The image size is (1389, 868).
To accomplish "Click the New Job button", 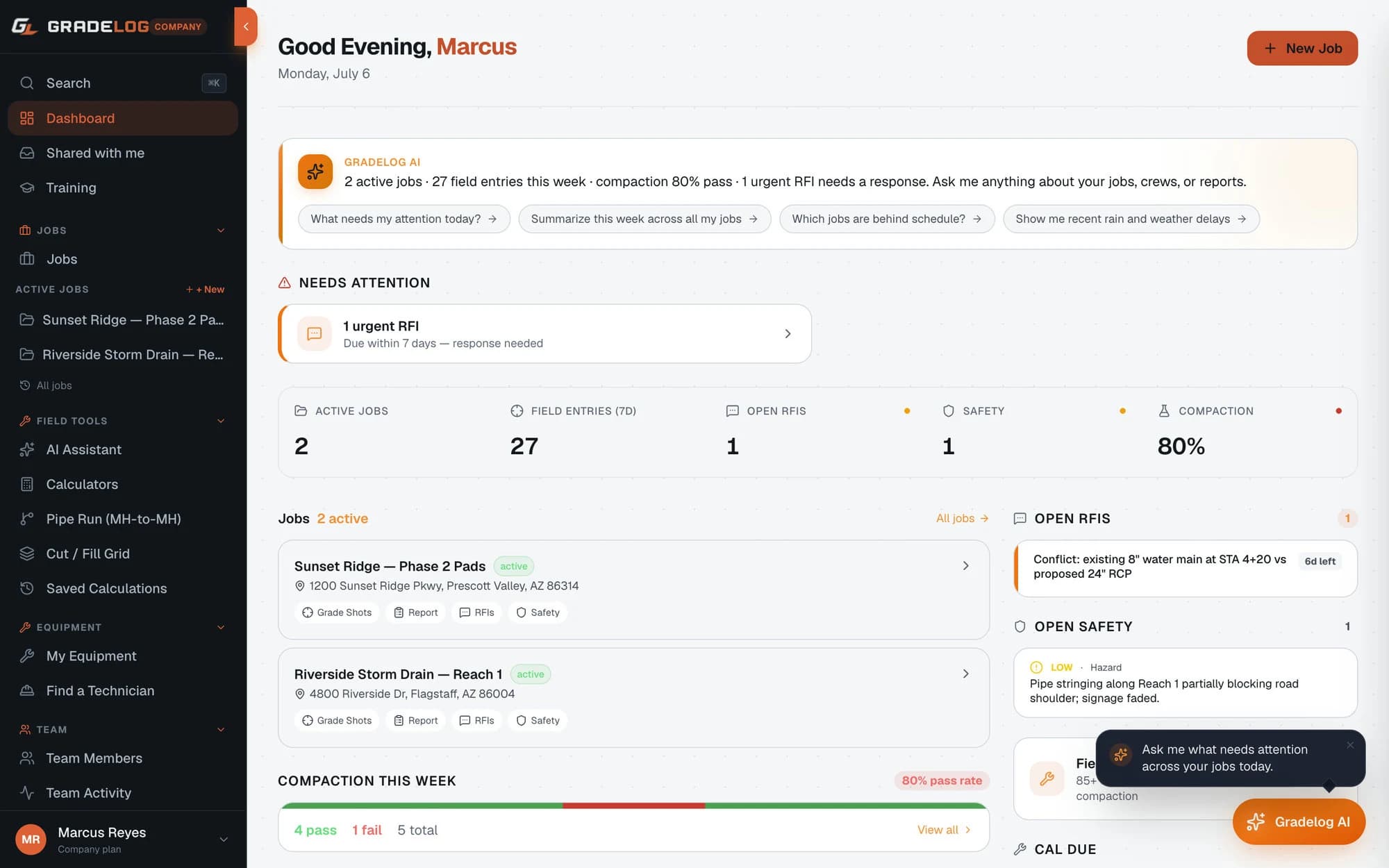I will (x=1302, y=48).
